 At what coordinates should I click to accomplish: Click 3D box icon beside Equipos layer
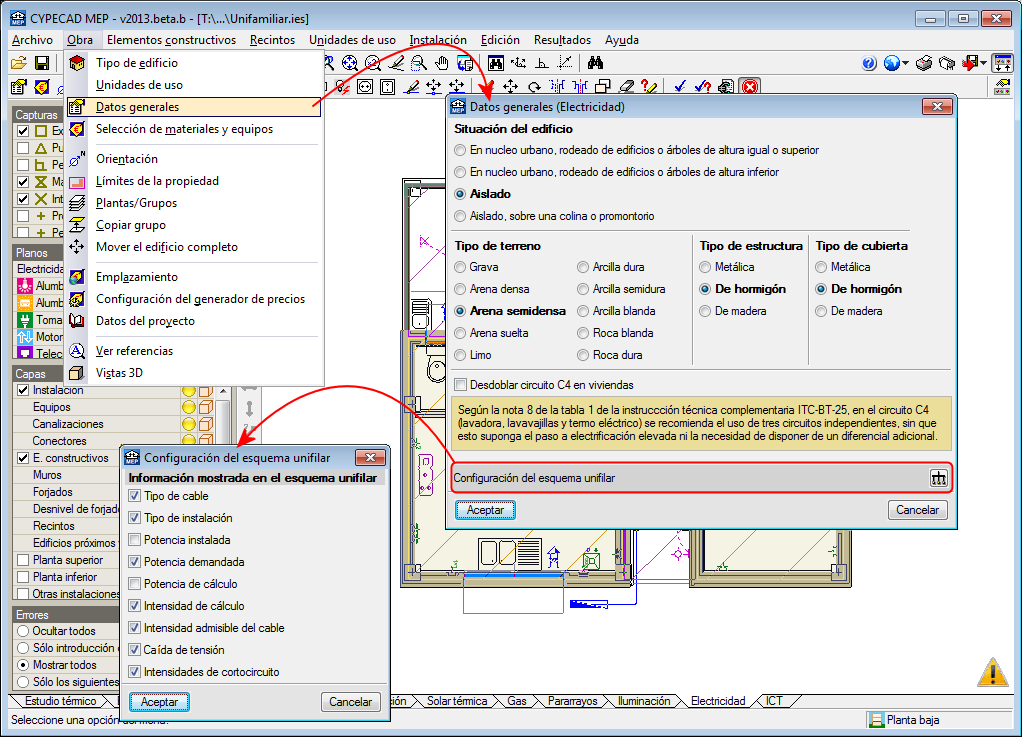coord(206,407)
